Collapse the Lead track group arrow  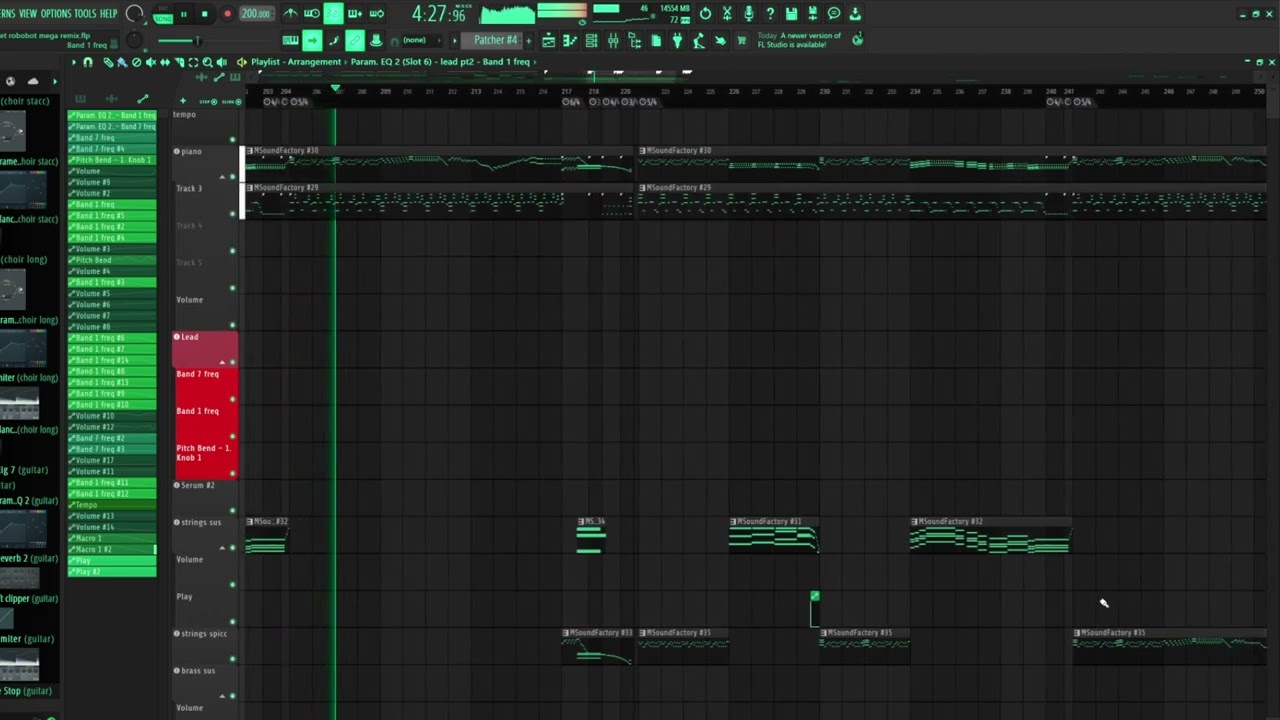223,362
